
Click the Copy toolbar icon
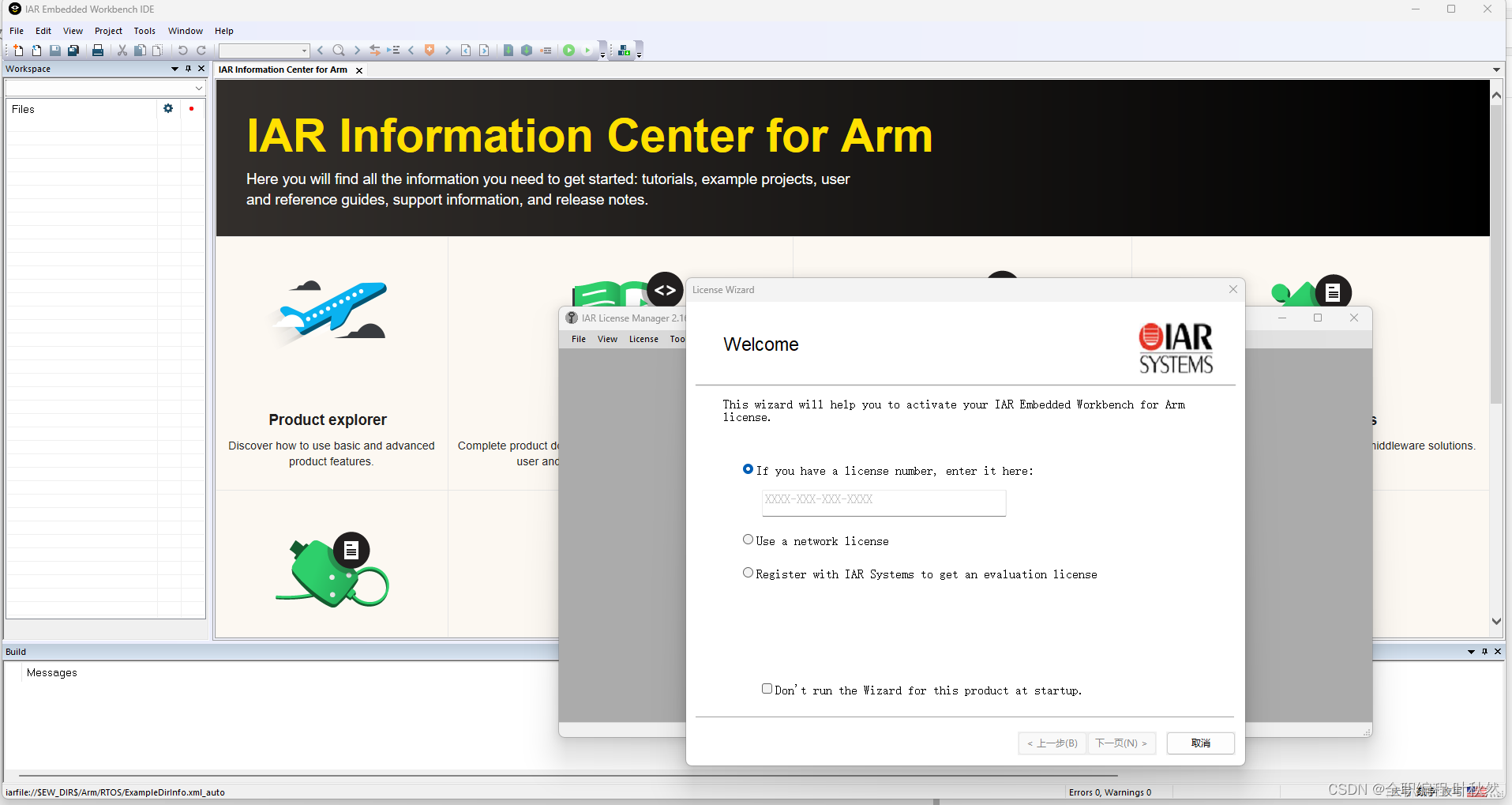(140, 51)
